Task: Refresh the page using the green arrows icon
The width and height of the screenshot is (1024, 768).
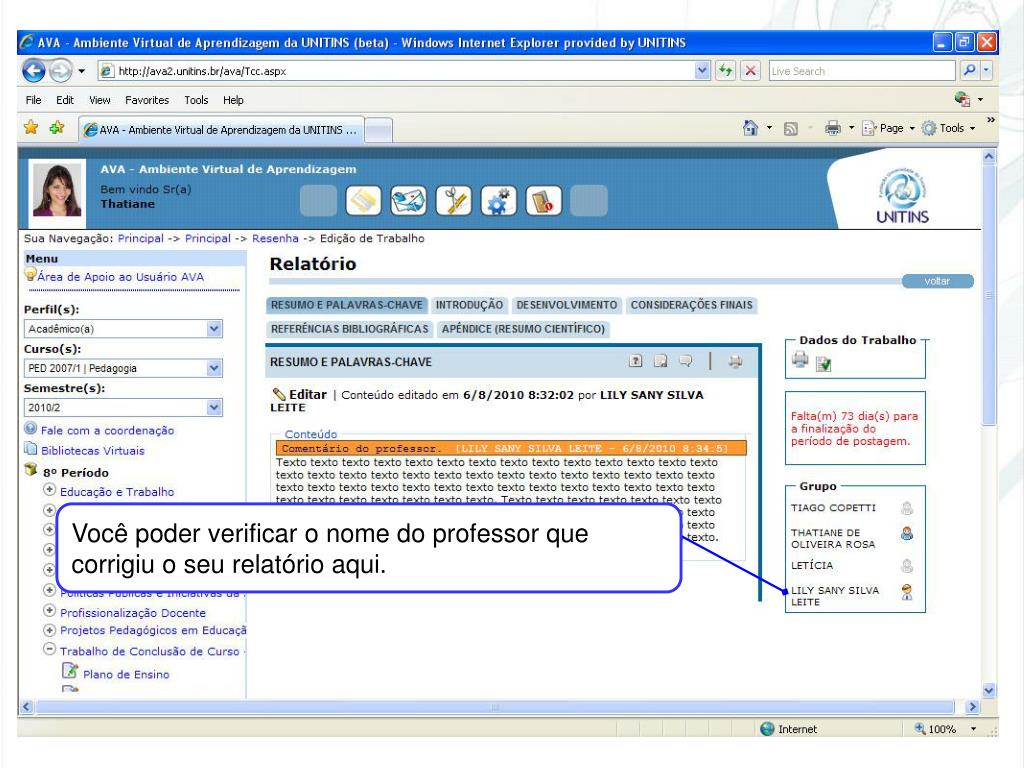Action: [x=726, y=71]
